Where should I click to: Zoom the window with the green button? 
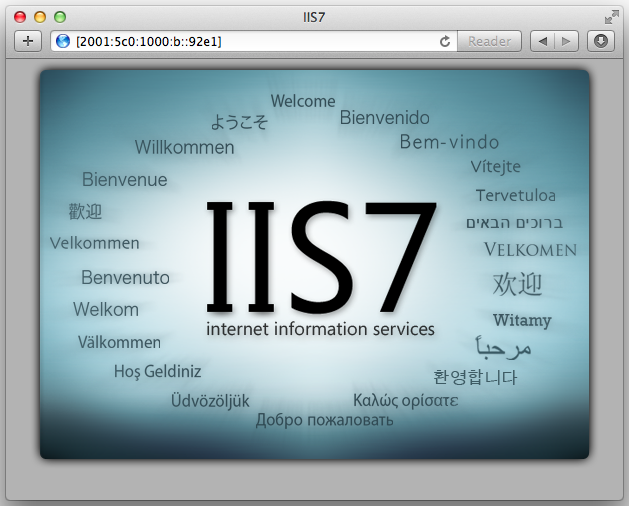pos(60,17)
